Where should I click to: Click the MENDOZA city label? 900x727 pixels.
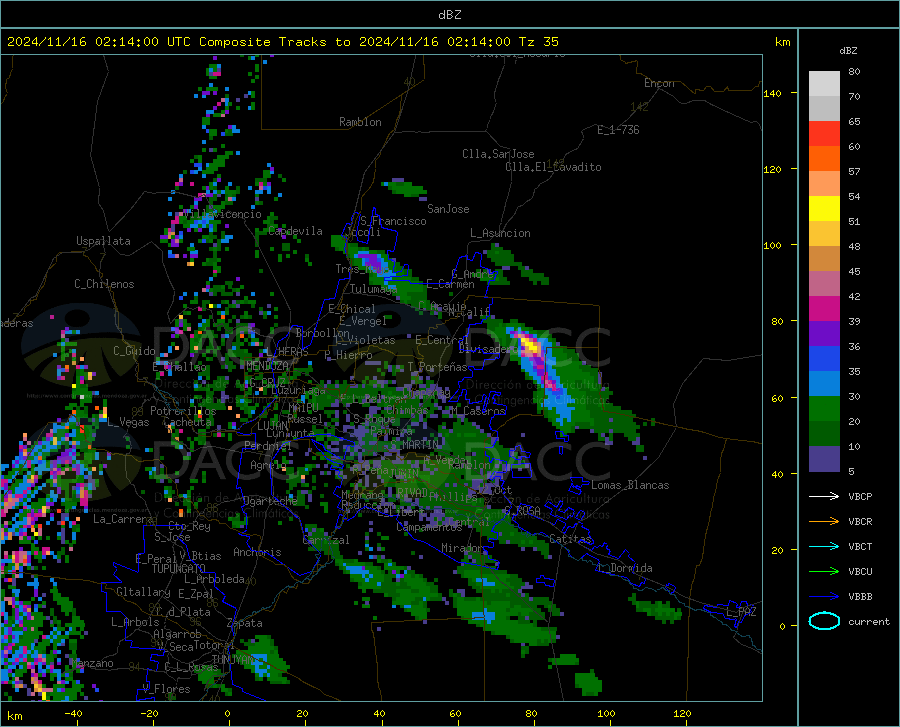click(x=267, y=366)
